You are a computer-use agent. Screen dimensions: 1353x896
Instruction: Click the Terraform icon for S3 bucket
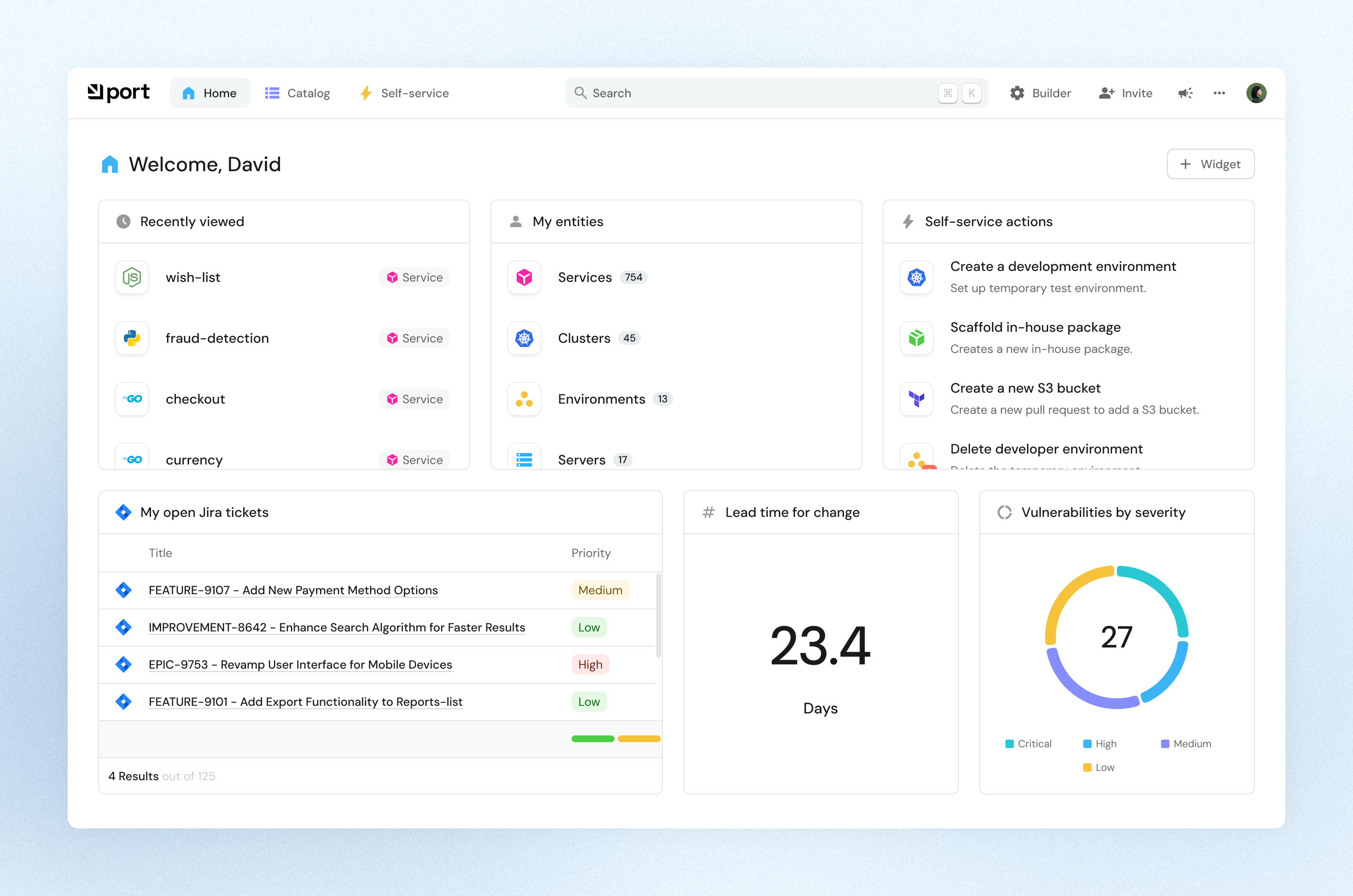point(916,399)
